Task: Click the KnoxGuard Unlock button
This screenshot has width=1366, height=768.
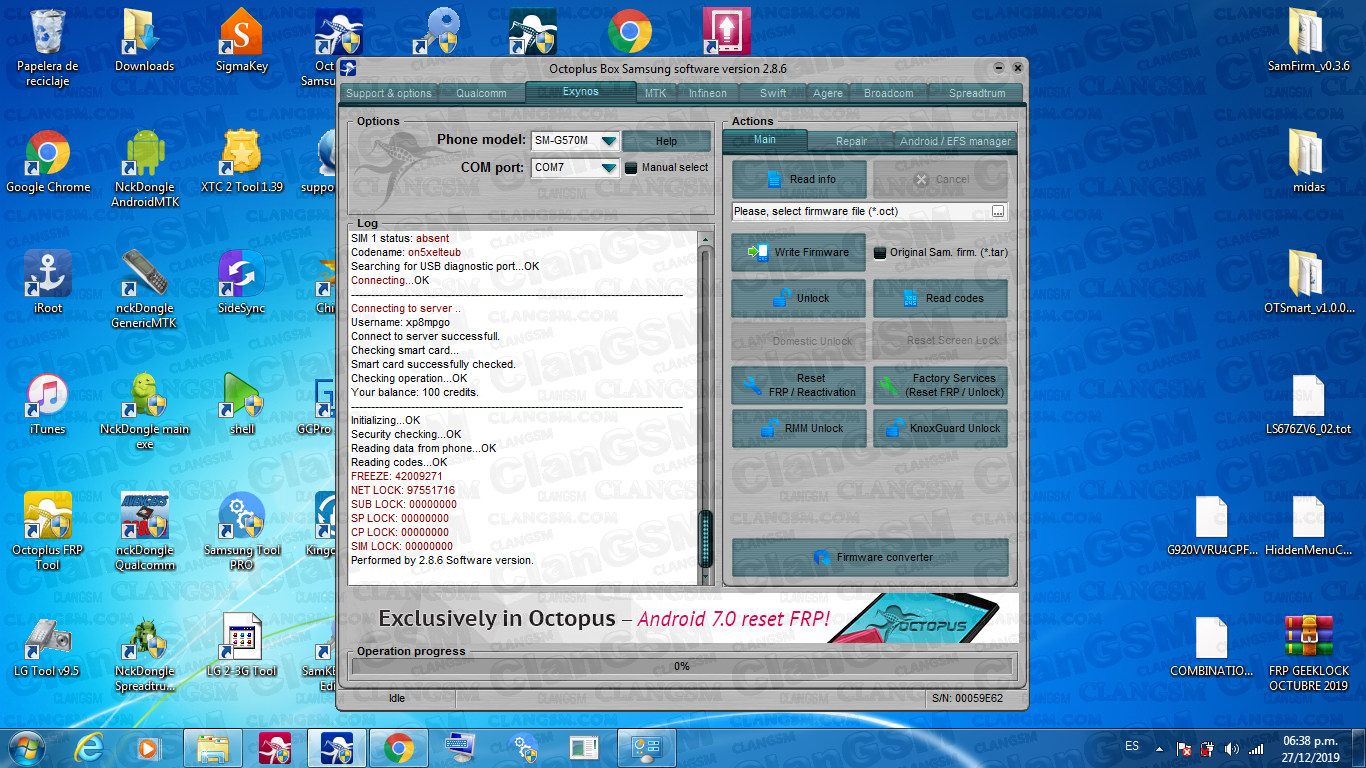Action: pyautogui.click(x=941, y=428)
